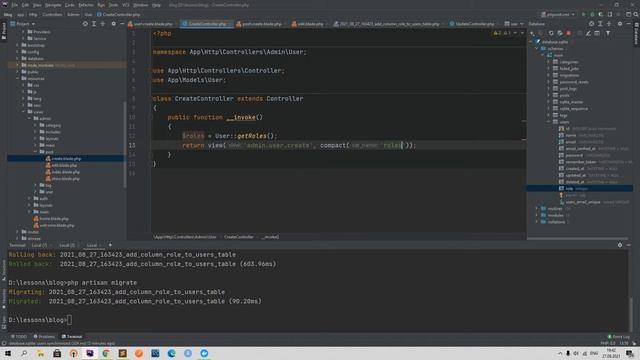Image resolution: width=640 pixels, height=360 pixels.
Task: Open Chrome from the Windows taskbar
Action: coord(106,353)
